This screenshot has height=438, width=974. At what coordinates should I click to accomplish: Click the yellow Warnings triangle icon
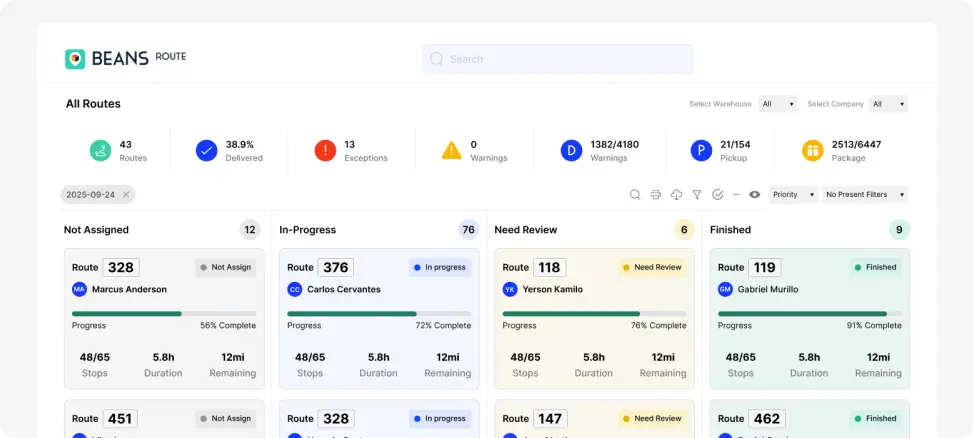pos(452,151)
